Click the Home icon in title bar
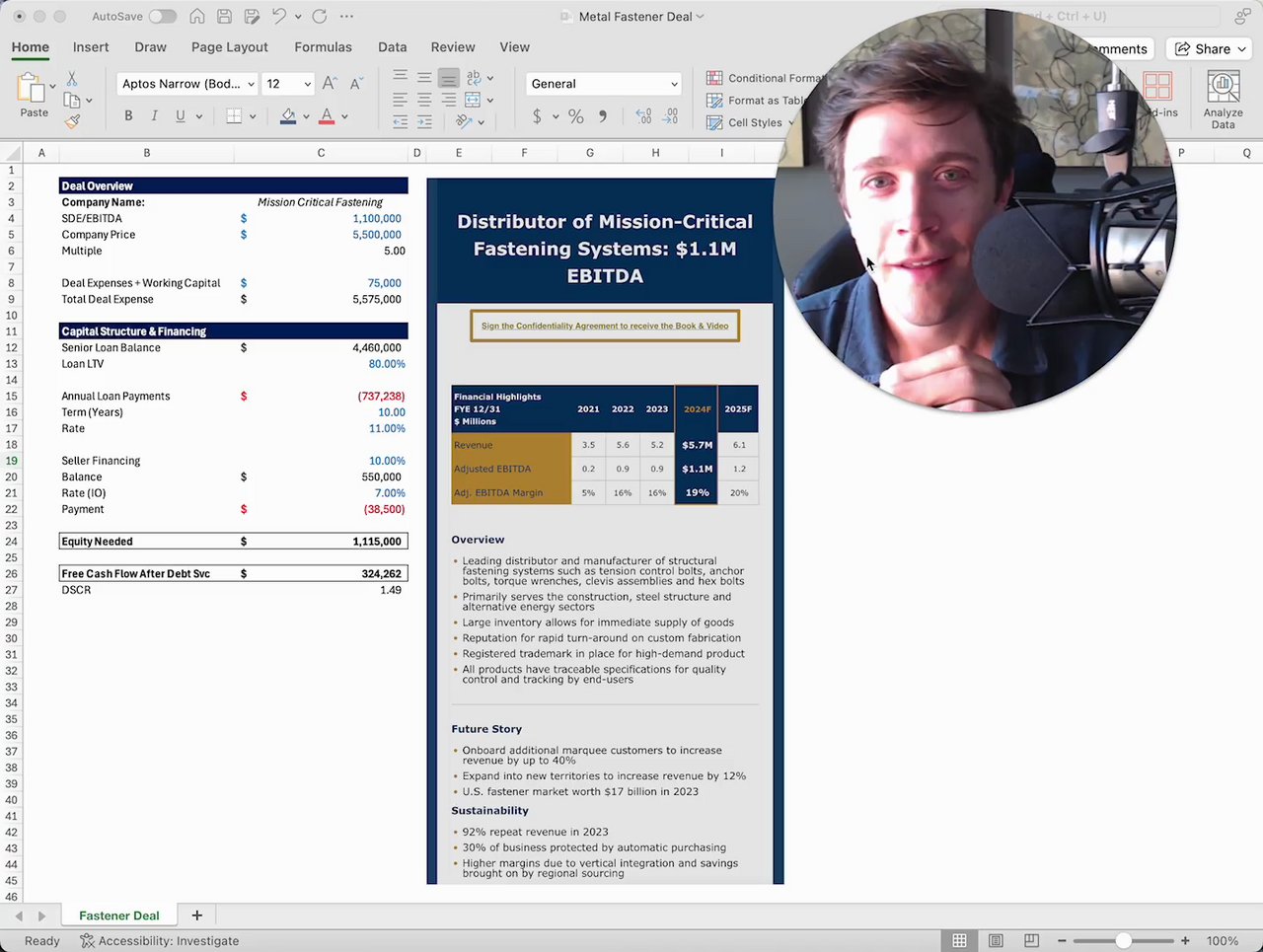This screenshot has height=952, width=1263. click(197, 17)
